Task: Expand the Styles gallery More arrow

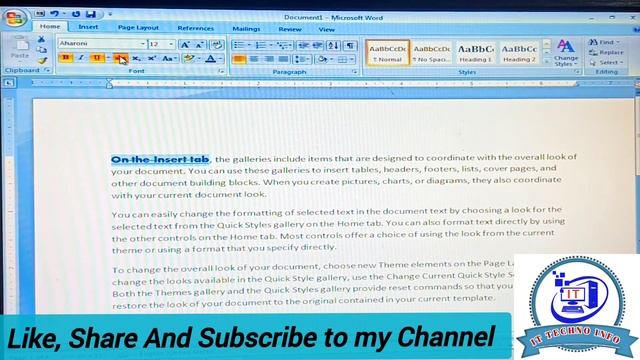Action: coord(547,62)
